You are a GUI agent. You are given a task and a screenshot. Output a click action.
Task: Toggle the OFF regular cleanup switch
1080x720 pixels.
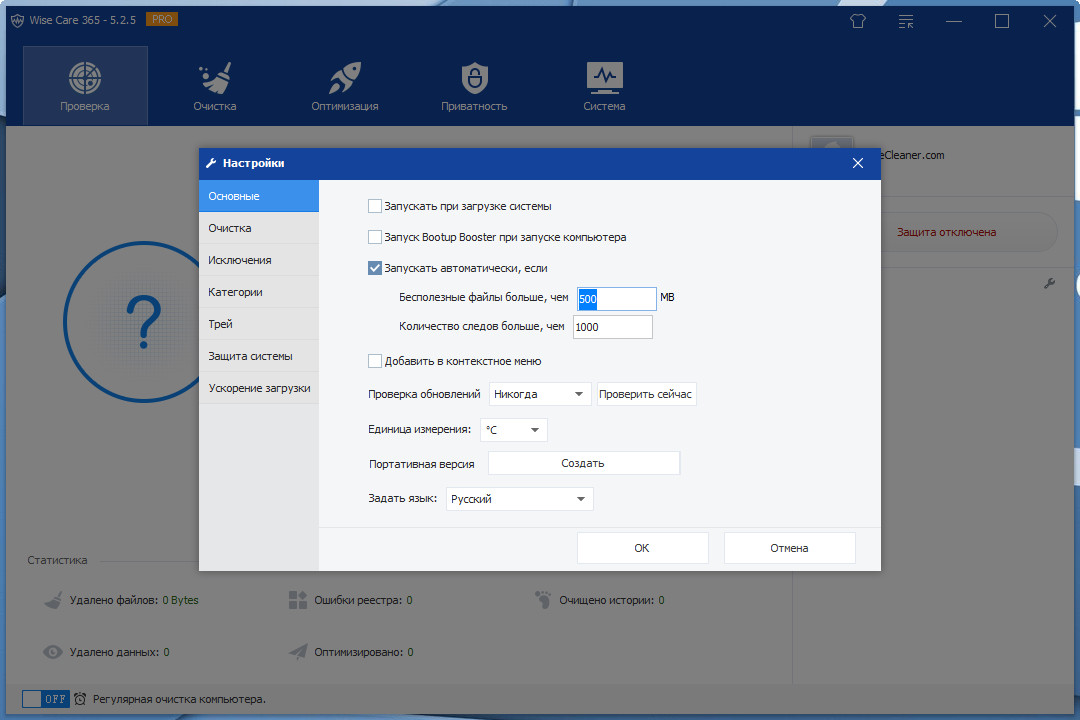tap(45, 699)
